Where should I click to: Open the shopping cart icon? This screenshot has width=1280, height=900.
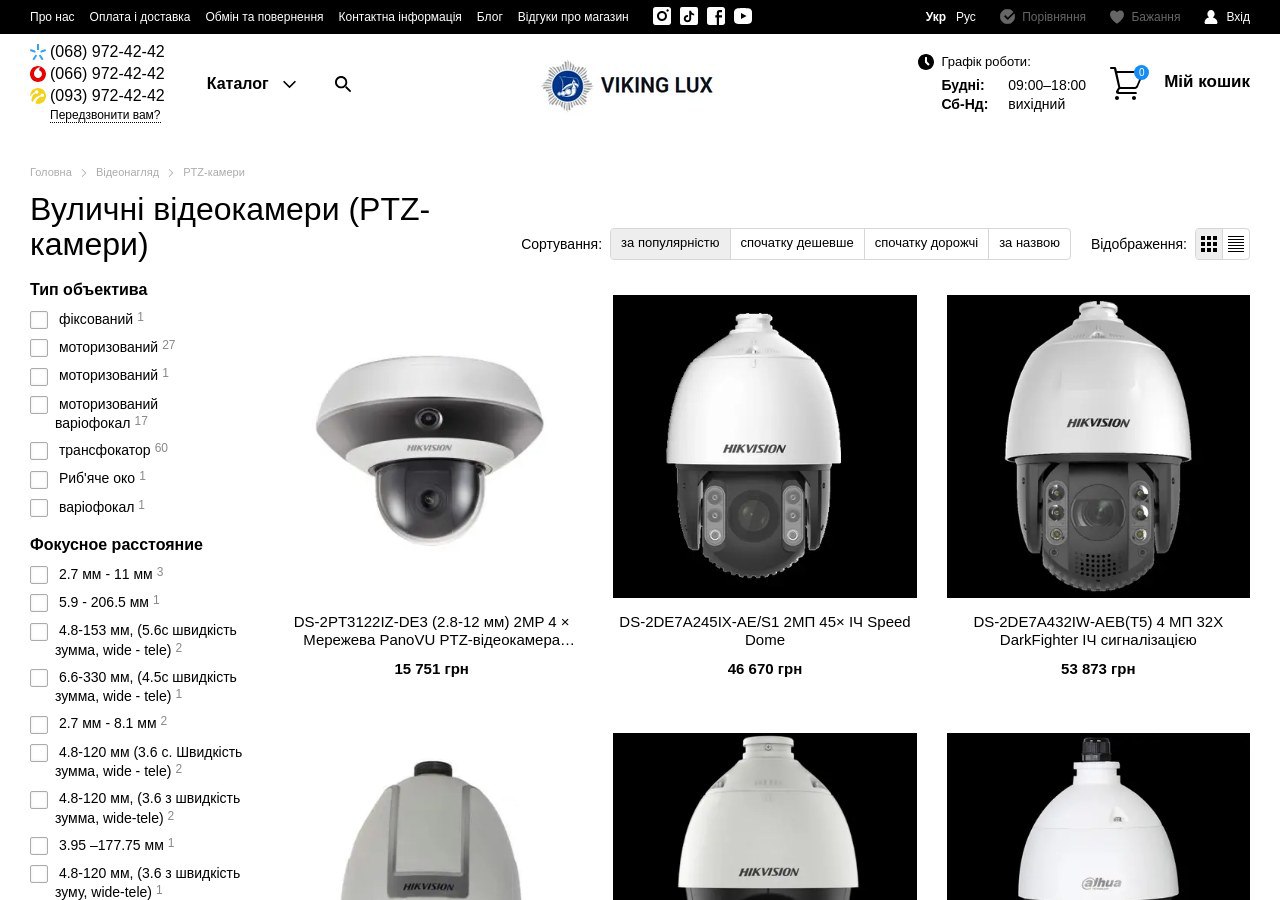(x=1127, y=83)
